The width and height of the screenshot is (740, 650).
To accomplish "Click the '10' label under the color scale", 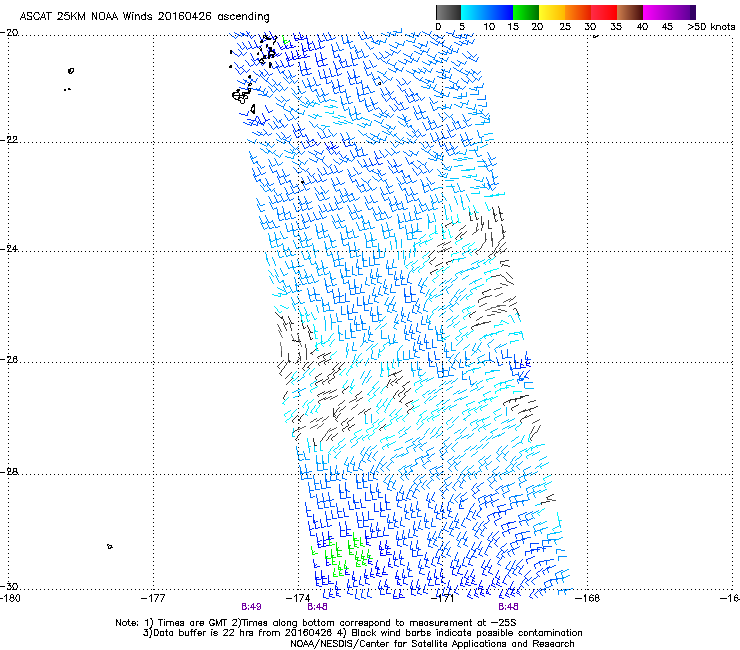I will 489,27.
